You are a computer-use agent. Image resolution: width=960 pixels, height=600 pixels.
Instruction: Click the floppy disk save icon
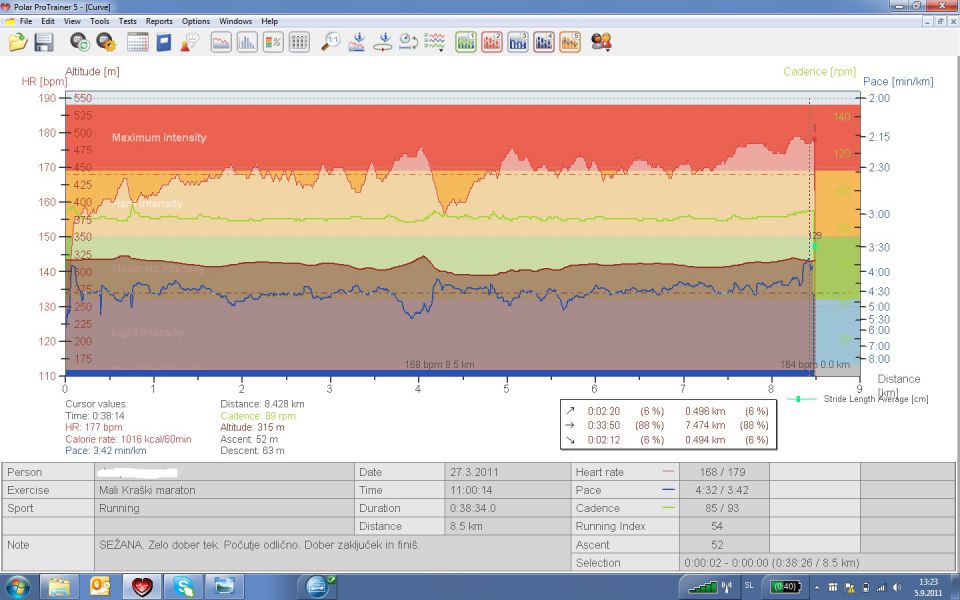pos(44,42)
